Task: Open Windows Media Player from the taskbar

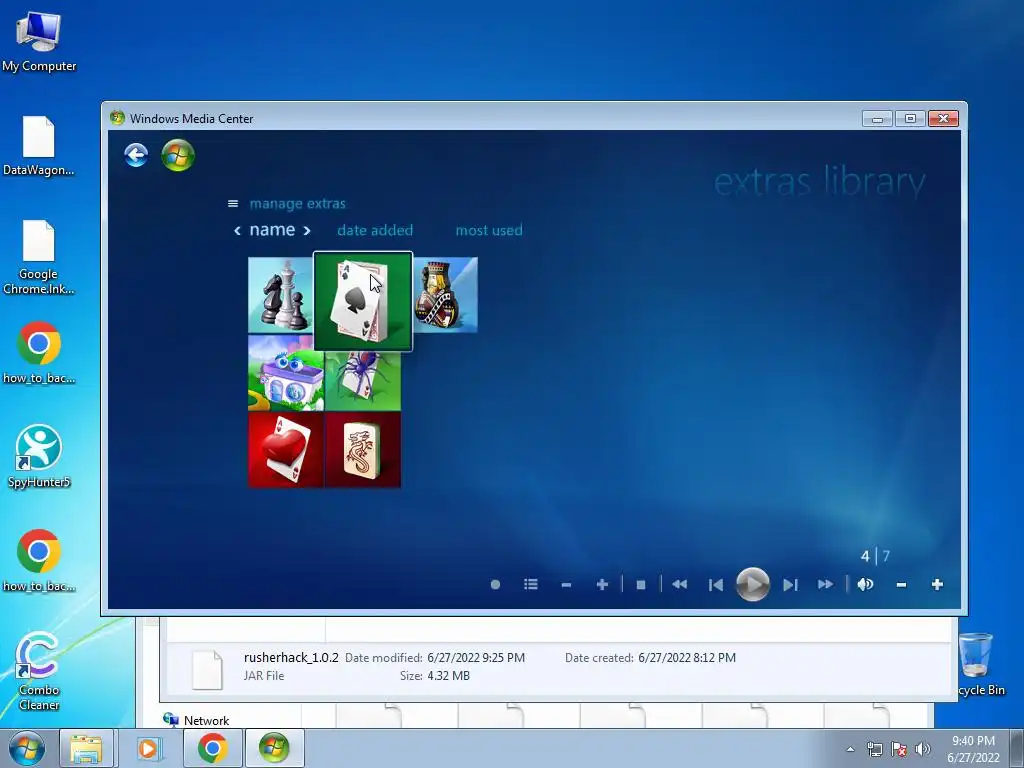Action: click(x=148, y=748)
